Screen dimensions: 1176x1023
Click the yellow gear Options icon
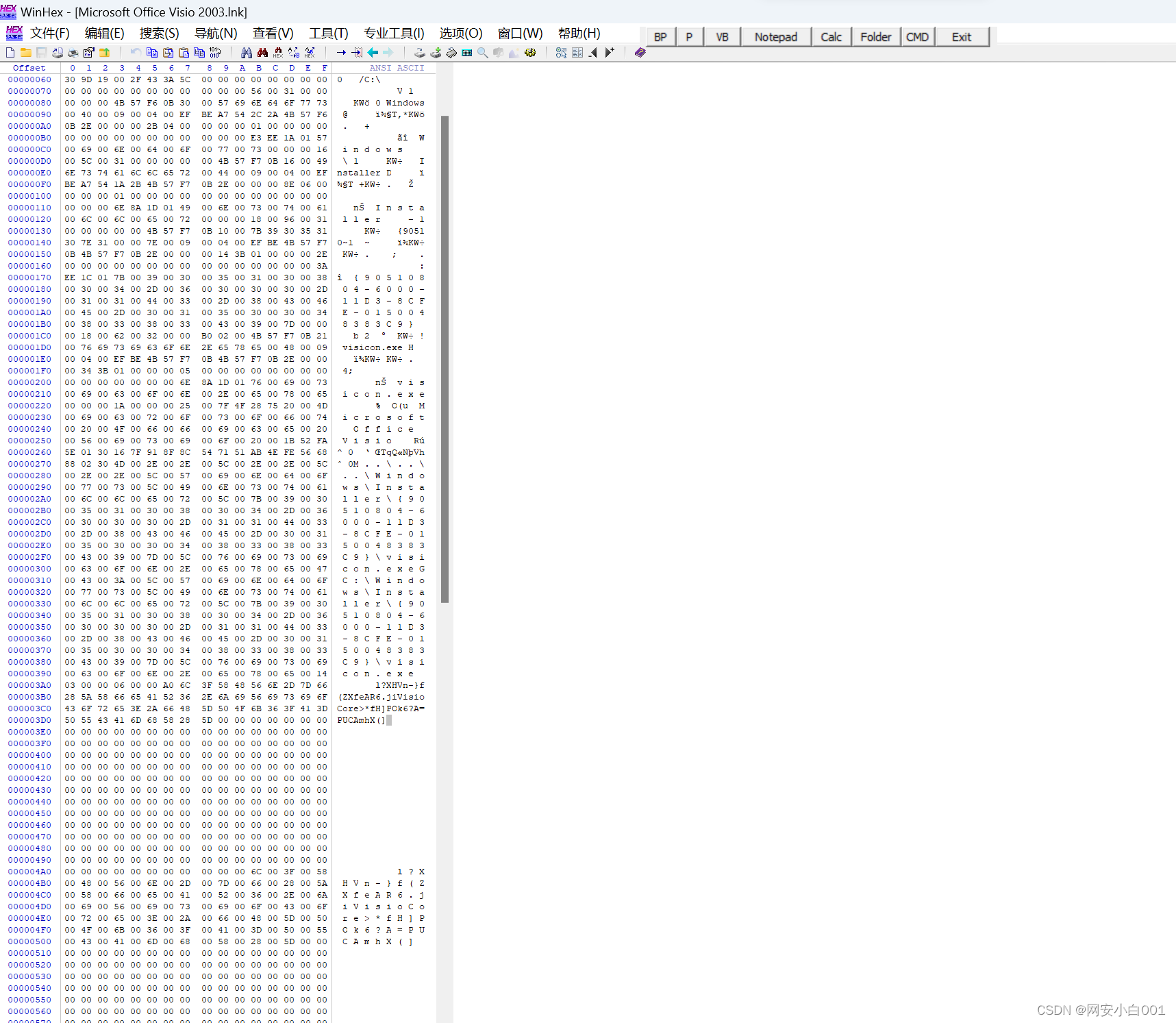point(530,53)
